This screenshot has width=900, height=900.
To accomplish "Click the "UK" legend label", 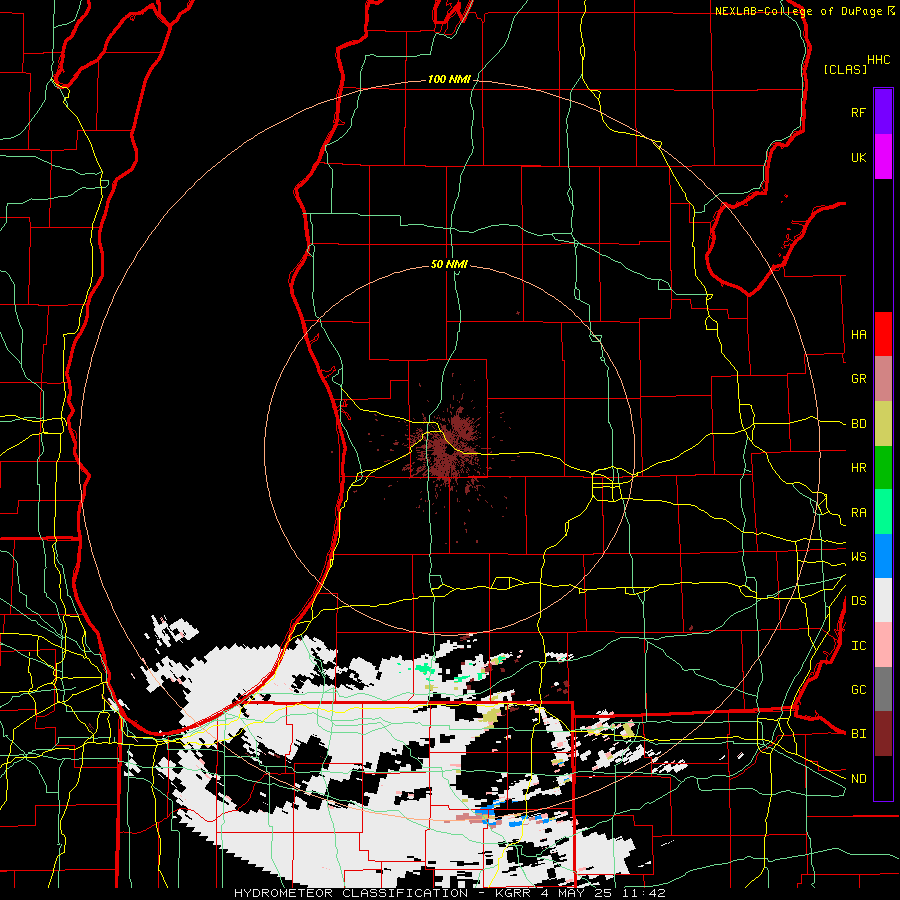I will click(x=858, y=157).
